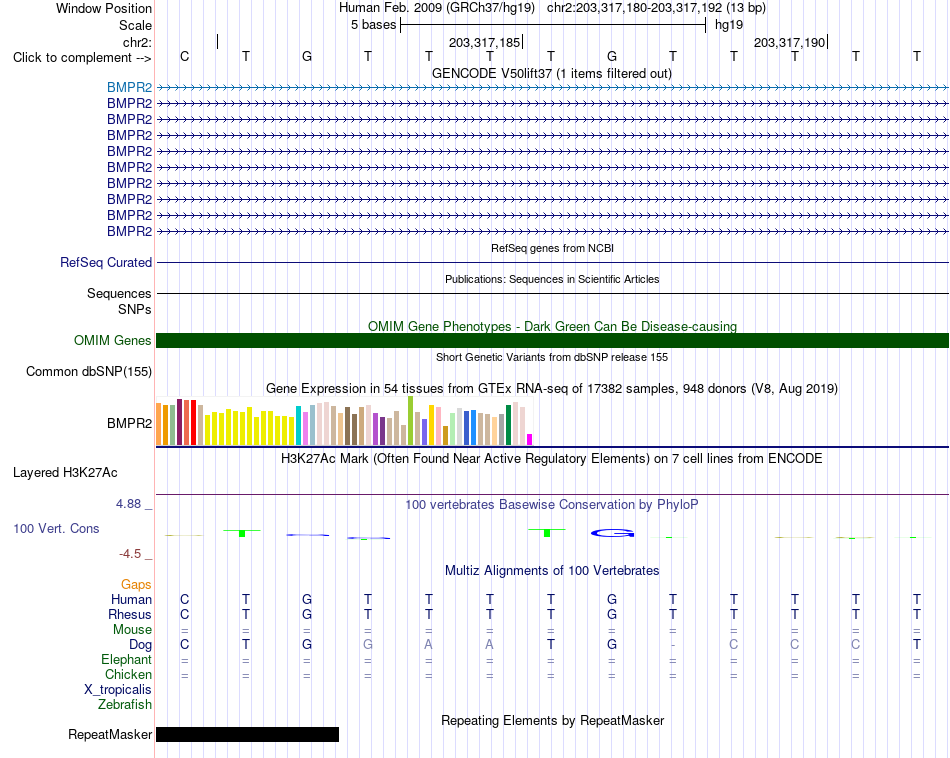Click the position marker 203,317,185
The image size is (950, 758).
[x=485, y=42]
